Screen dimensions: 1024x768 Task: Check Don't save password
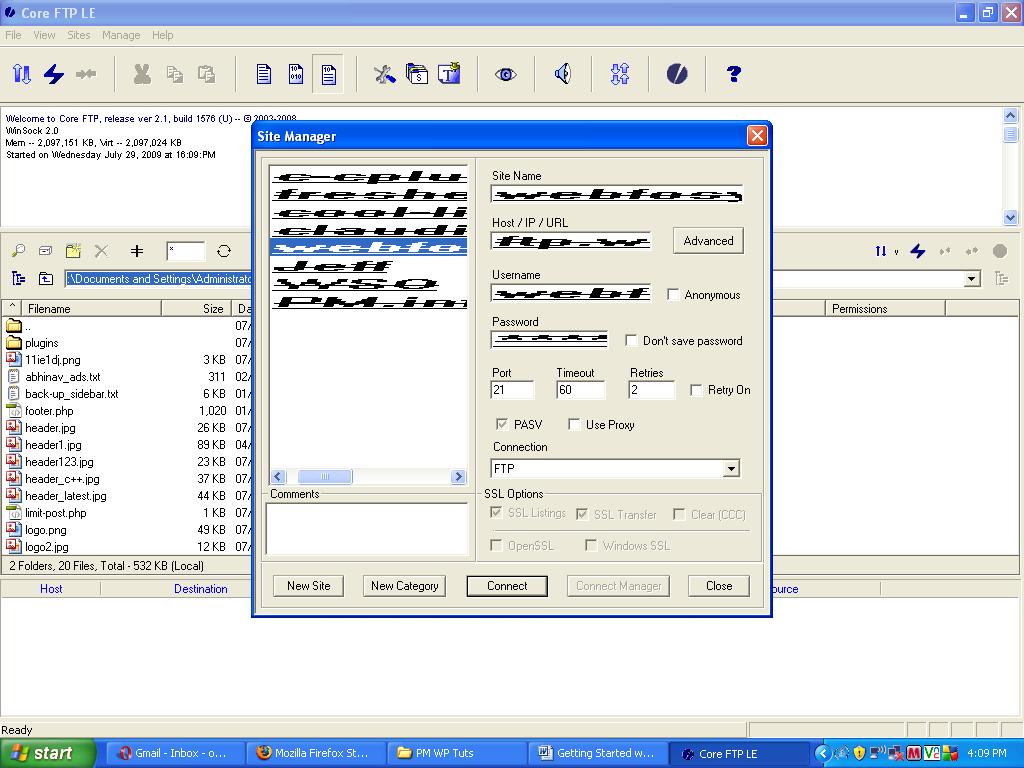631,340
